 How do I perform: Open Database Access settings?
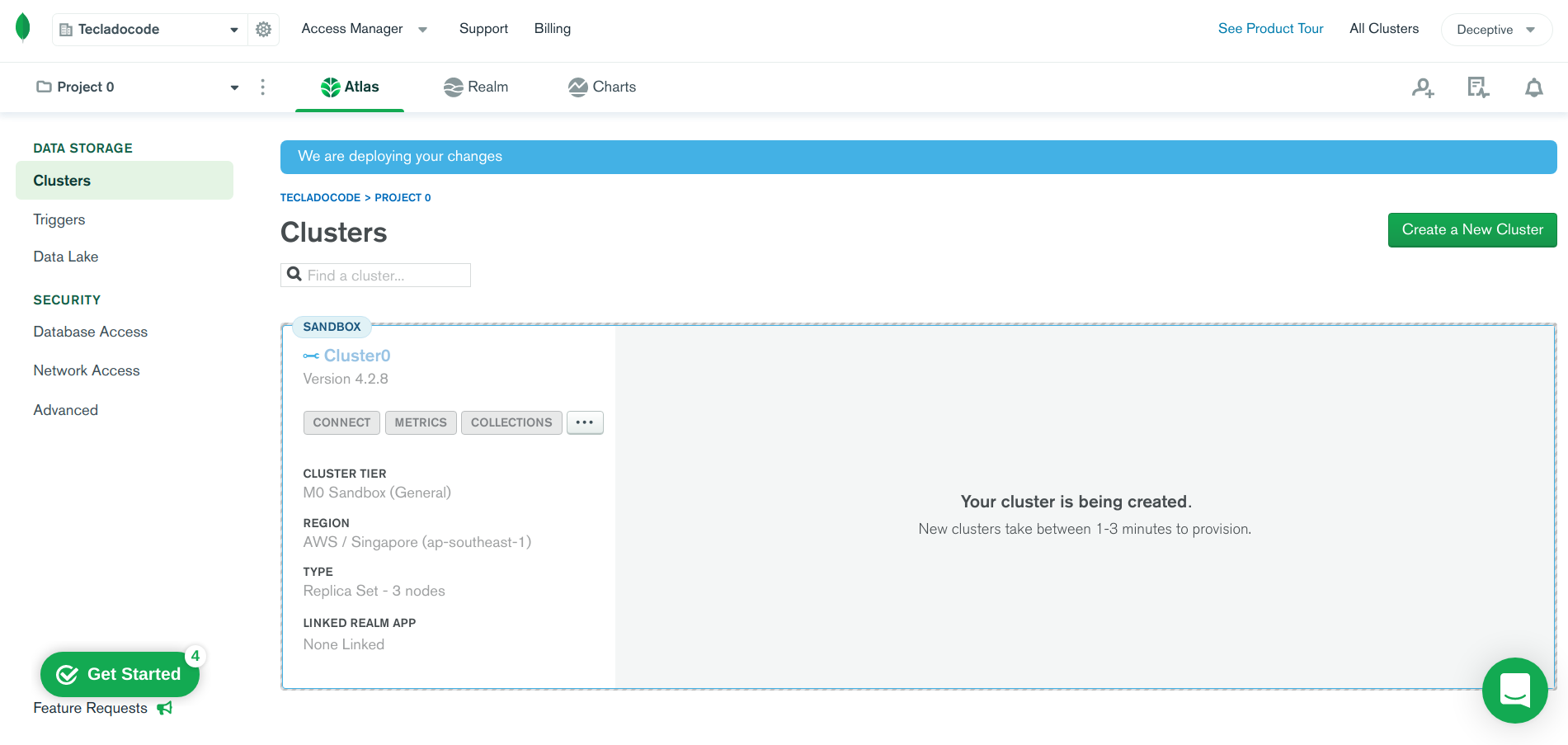pos(91,332)
